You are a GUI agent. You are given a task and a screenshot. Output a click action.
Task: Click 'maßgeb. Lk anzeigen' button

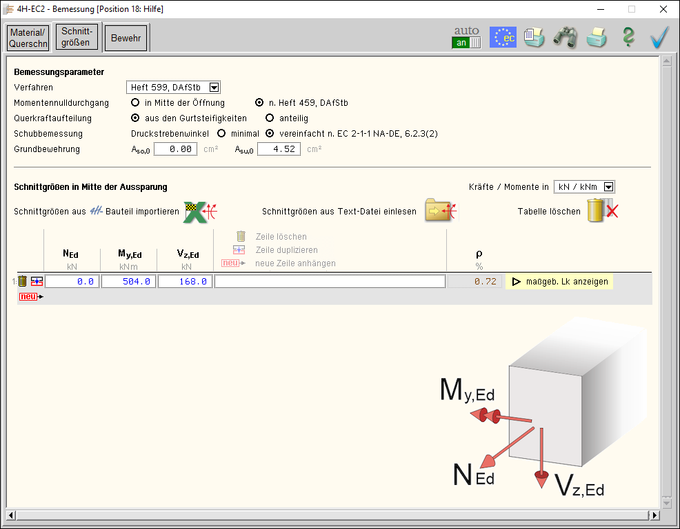point(560,282)
